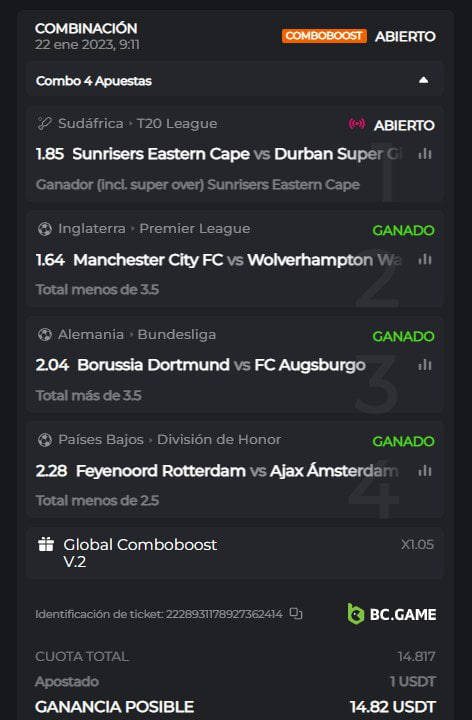472x720 pixels.
Task: Select the Premier League breadcrumb
Action: [195, 229]
